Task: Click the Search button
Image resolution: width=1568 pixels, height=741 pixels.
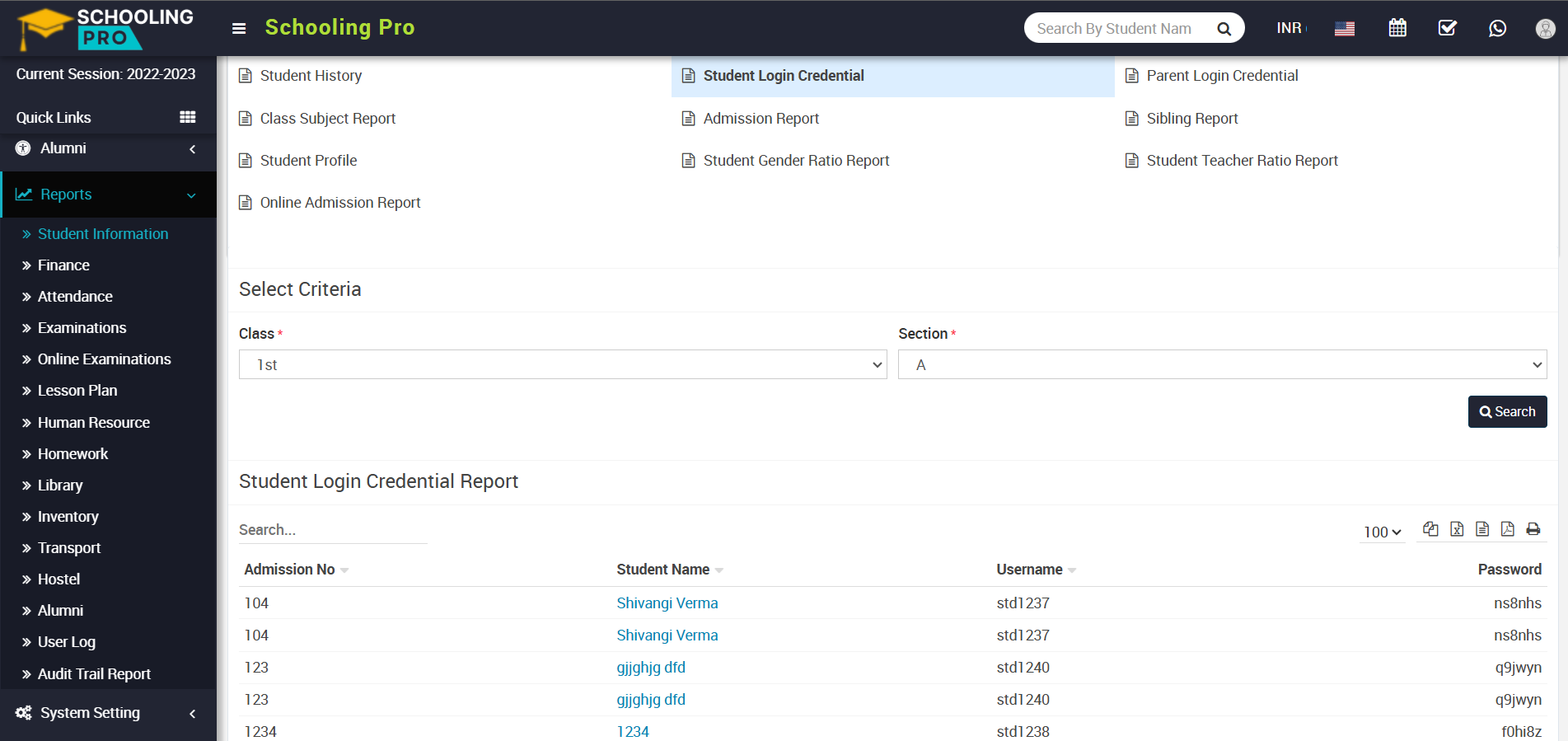Action: 1507,412
